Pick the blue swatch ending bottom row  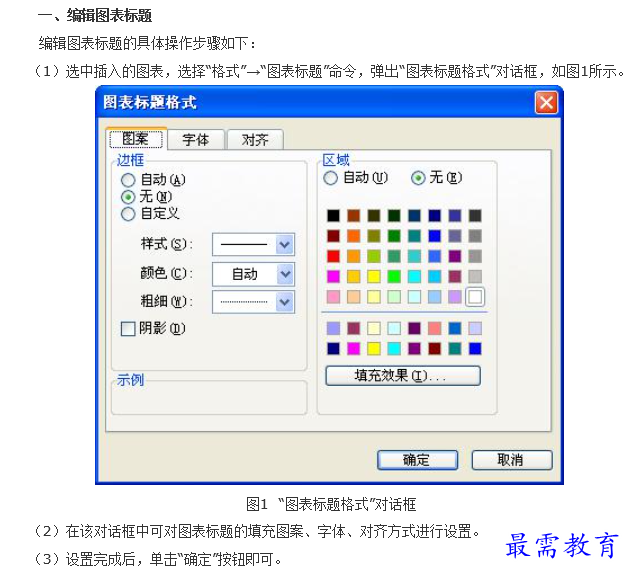click(x=475, y=349)
